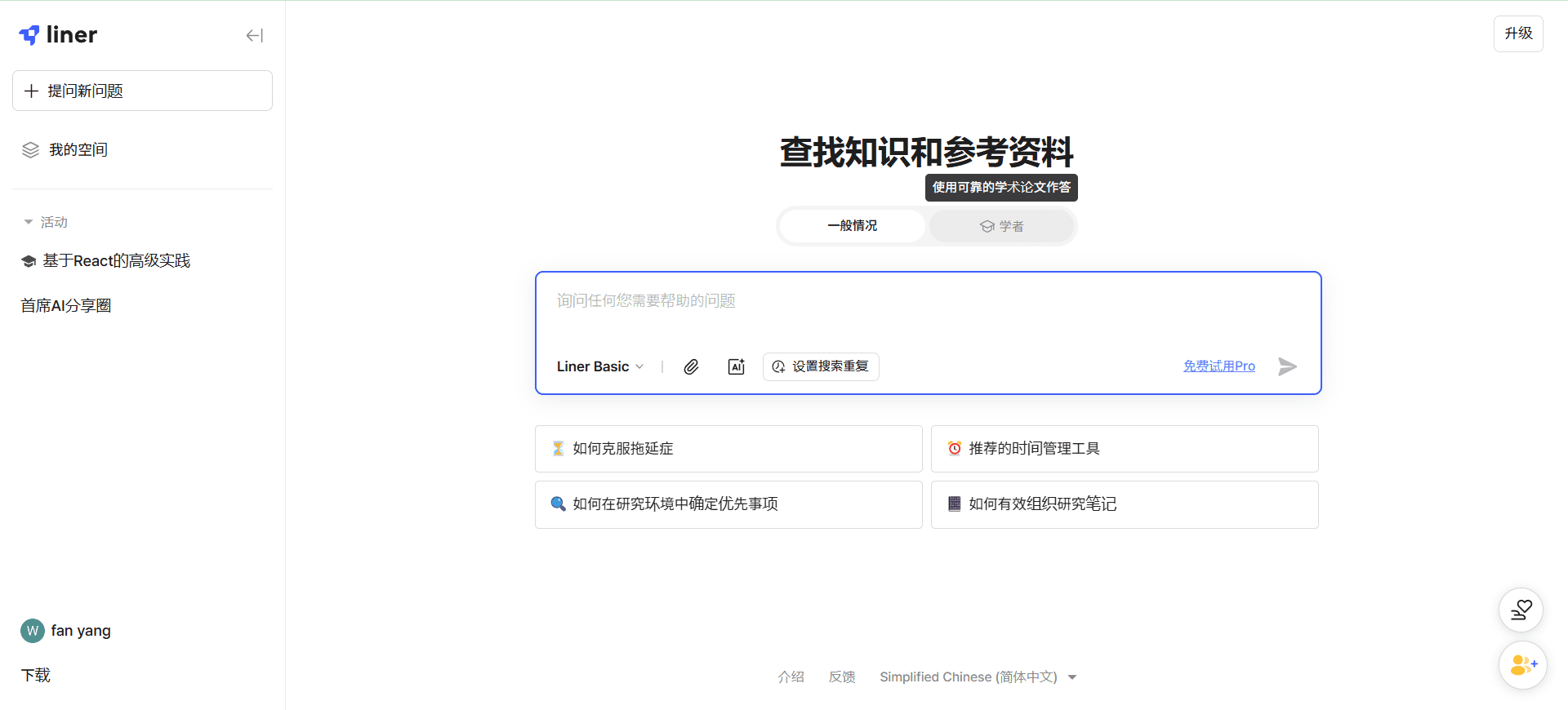Open the invite friends floating icon
Viewport: 1568px width, 710px height.
pos(1522,665)
